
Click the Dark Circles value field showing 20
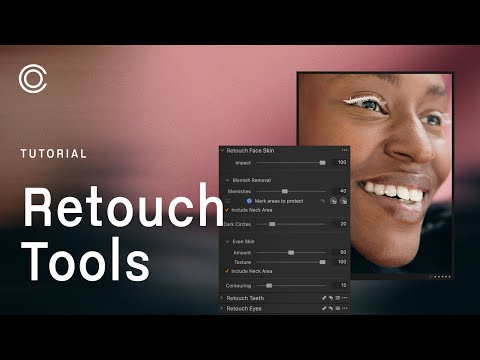pos(340,224)
